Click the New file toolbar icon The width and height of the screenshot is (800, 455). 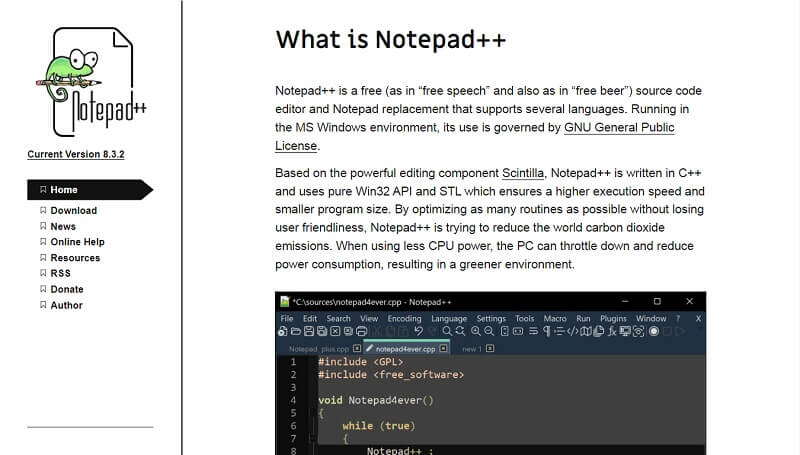point(282,332)
